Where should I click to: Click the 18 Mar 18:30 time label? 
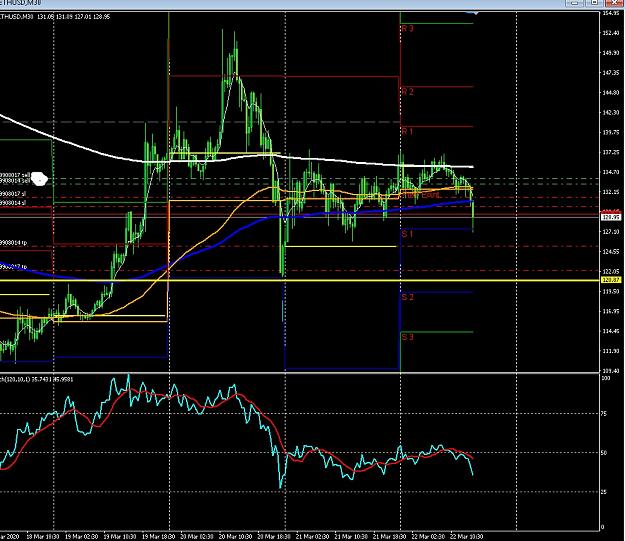click(43, 537)
